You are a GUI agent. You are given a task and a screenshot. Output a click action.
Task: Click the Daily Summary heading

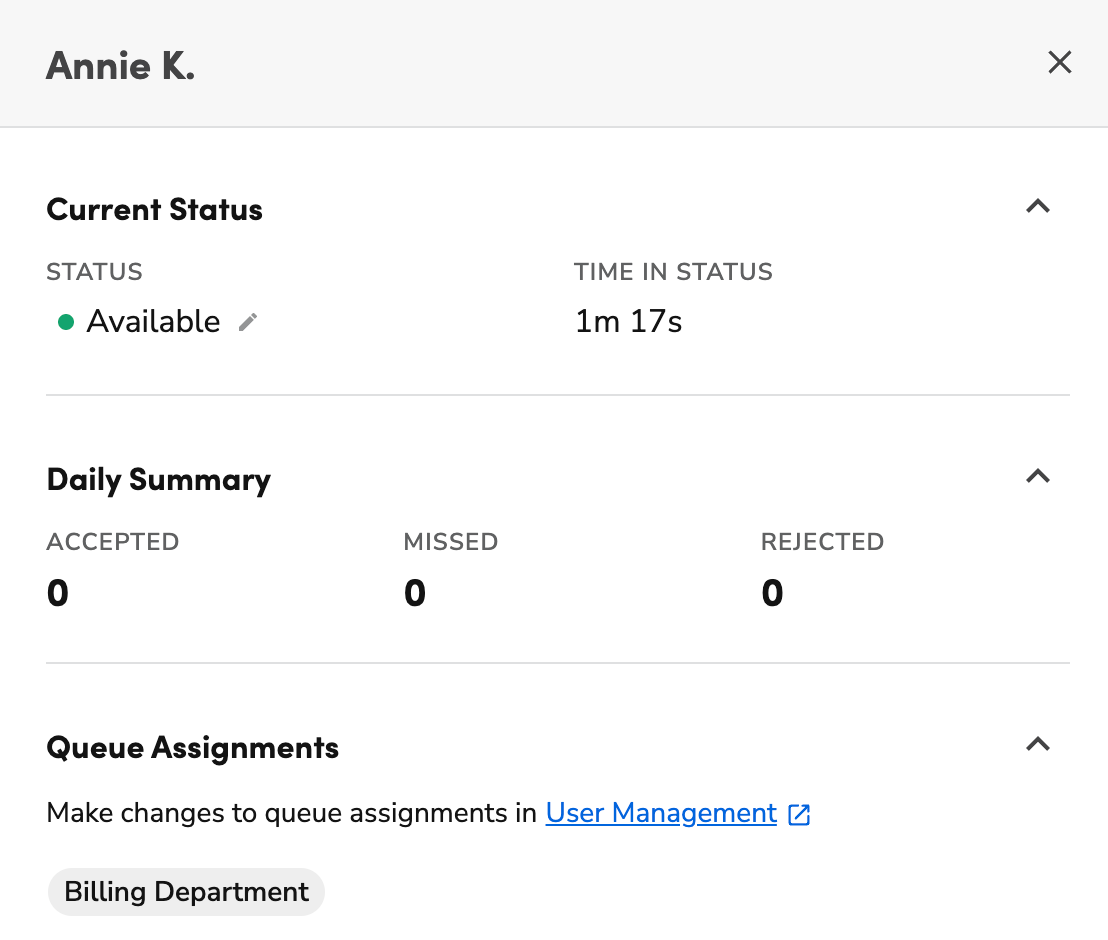coord(159,480)
